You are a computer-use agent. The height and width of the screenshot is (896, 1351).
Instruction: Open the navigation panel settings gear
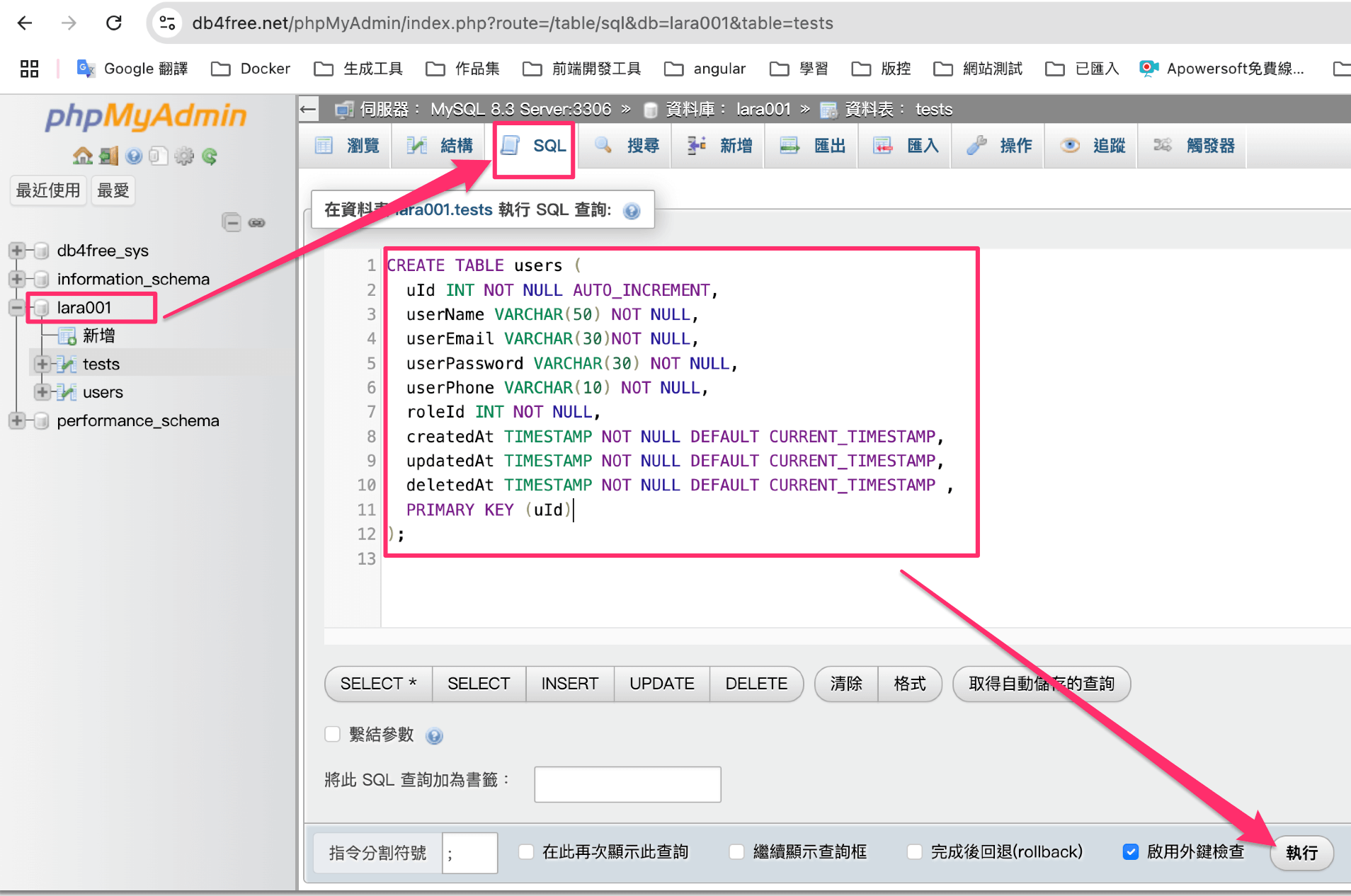click(x=184, y=156)
